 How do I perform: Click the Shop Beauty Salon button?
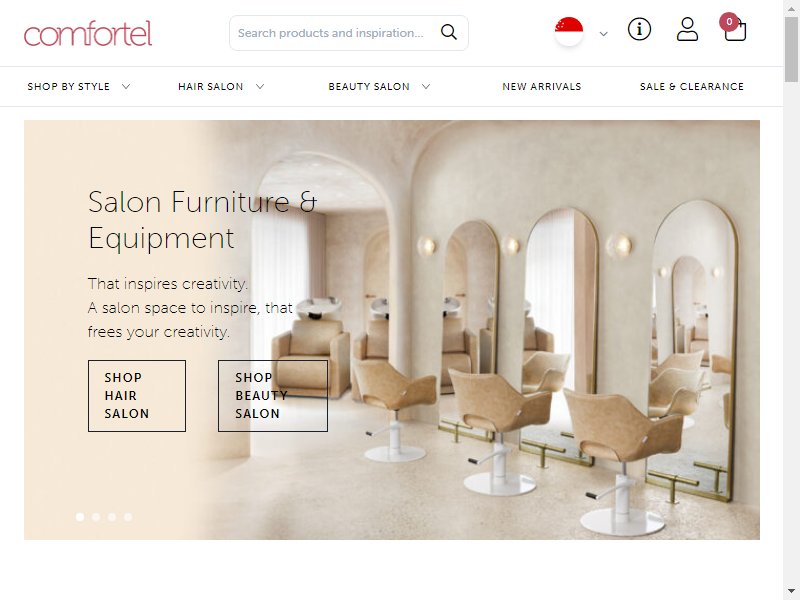[x=273, y=396]
